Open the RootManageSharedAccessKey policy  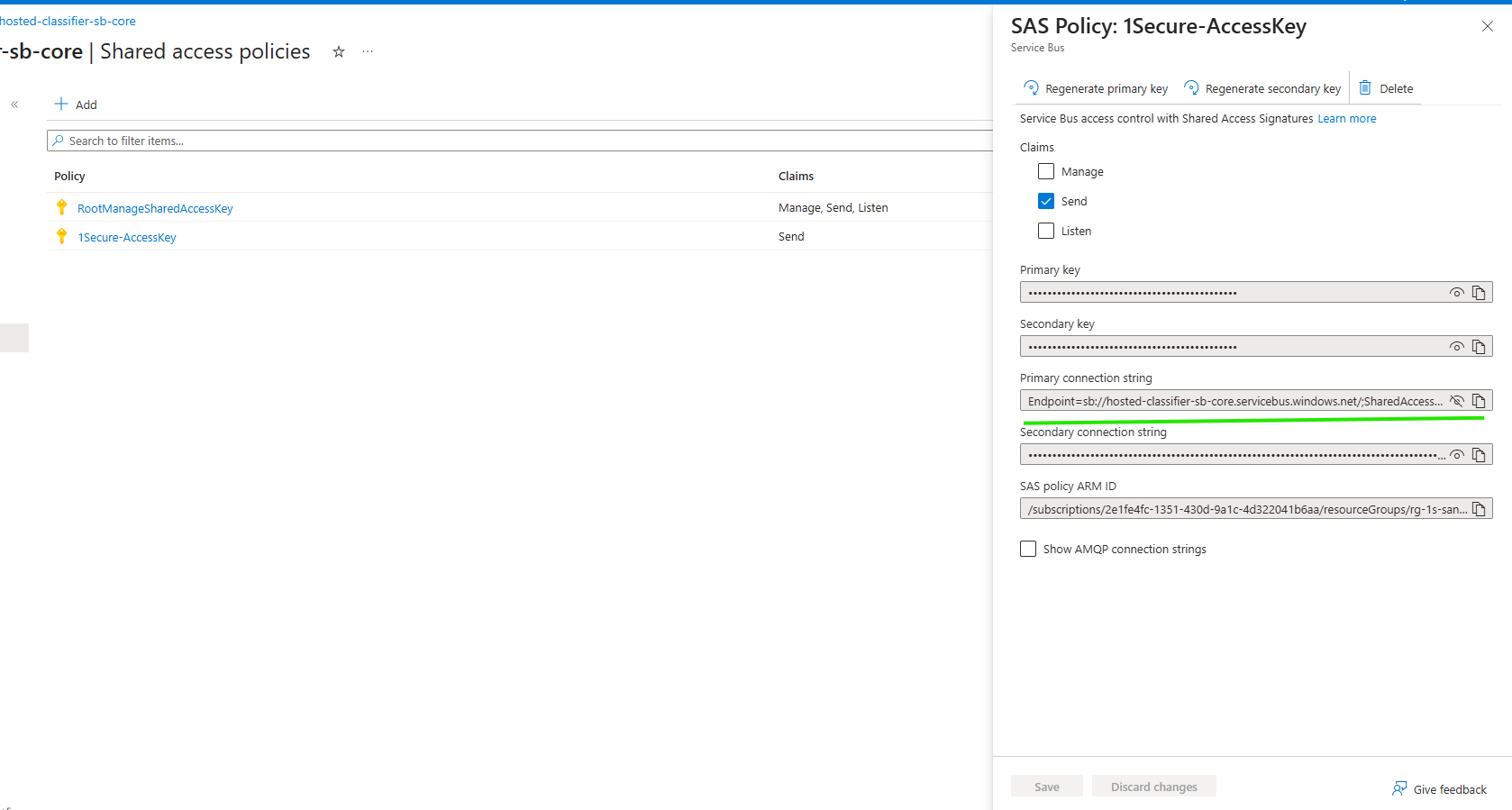click(x=155, y=208)
